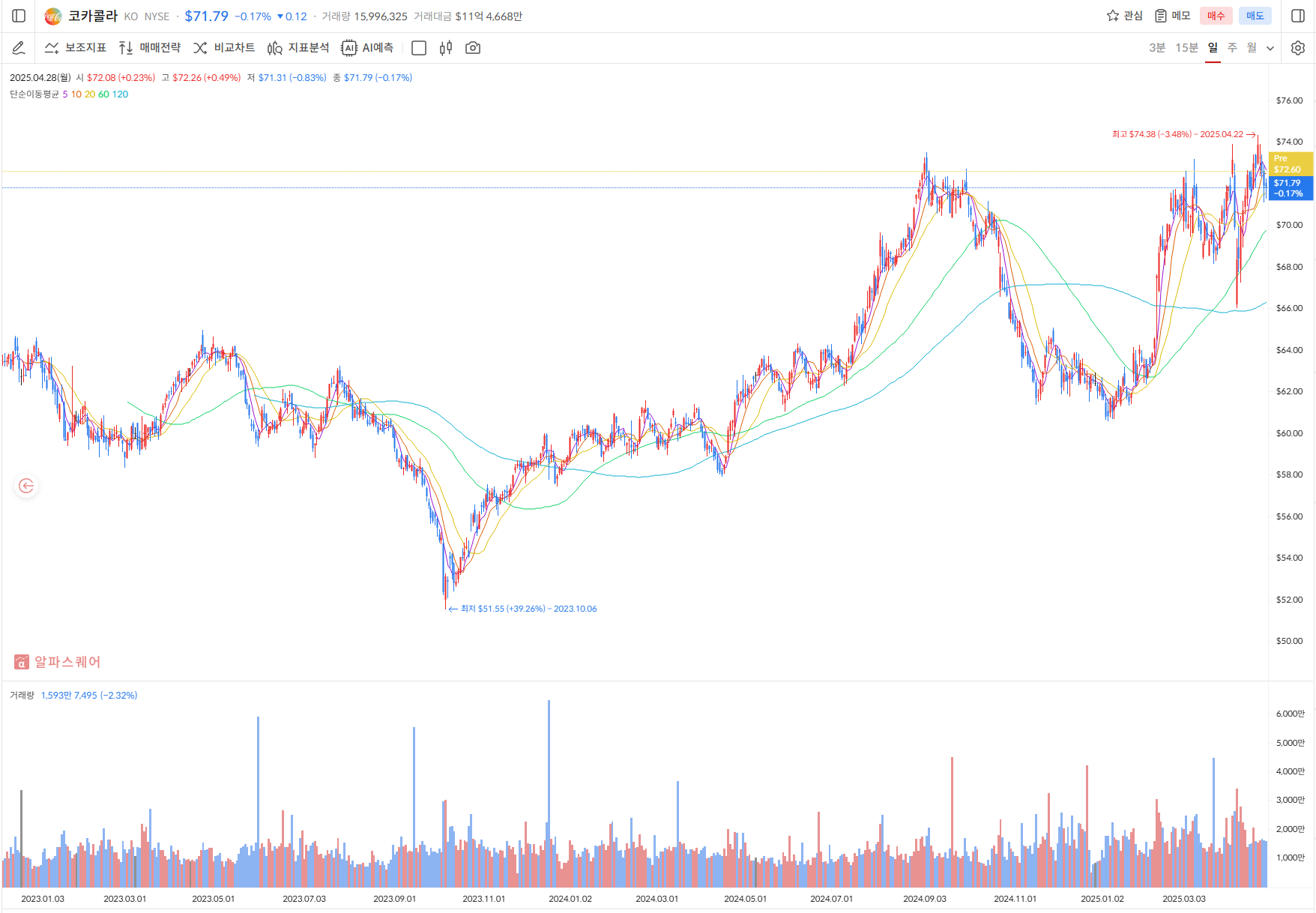
Task: Open 보조지표 indicators menu
Action: click(76, 48)
